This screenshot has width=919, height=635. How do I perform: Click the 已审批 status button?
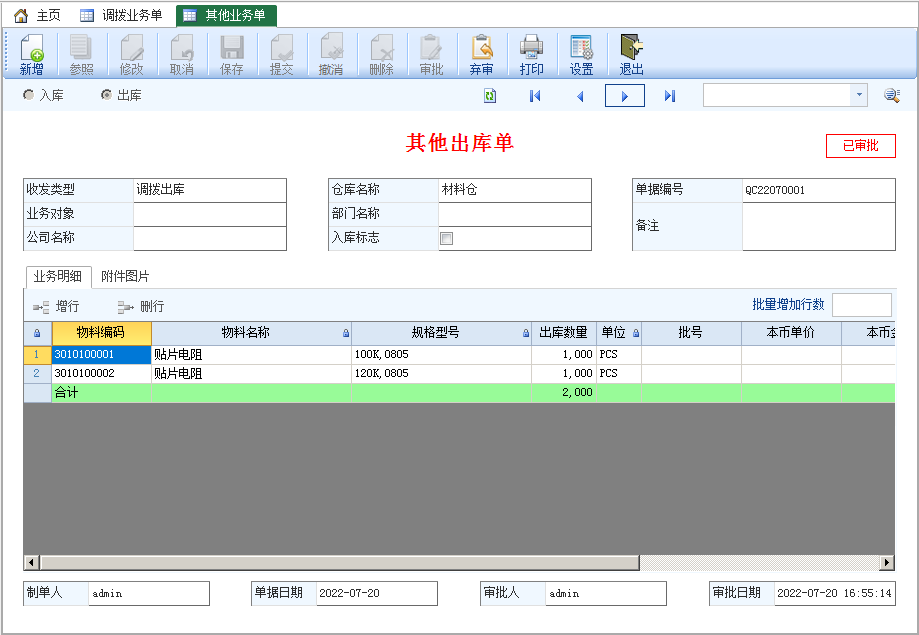(x=860, y=145)
